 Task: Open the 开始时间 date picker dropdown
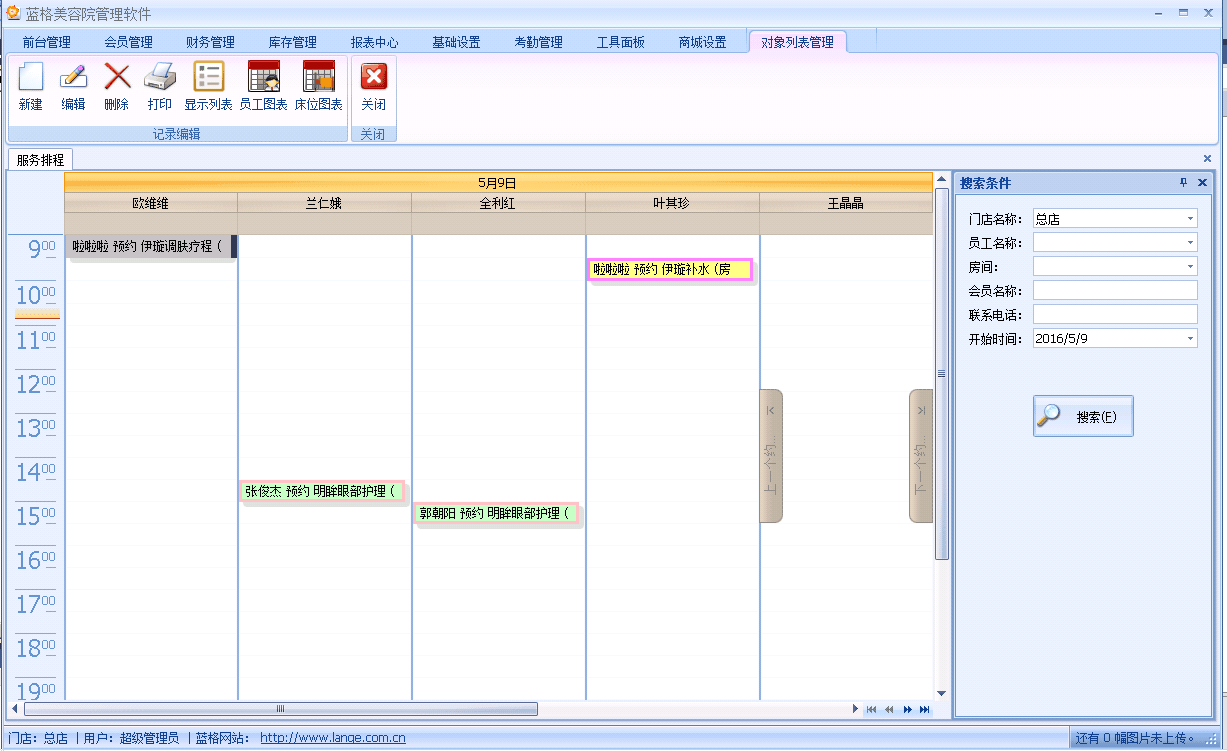point(1190,339)
